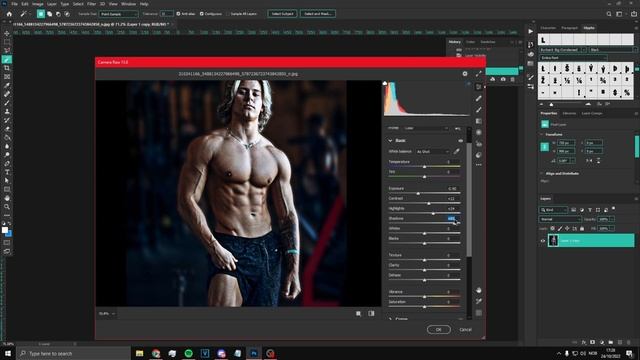Toggle the layer filter on/off switch
This screenshot has height=360, width=640.
coord(613,209)
